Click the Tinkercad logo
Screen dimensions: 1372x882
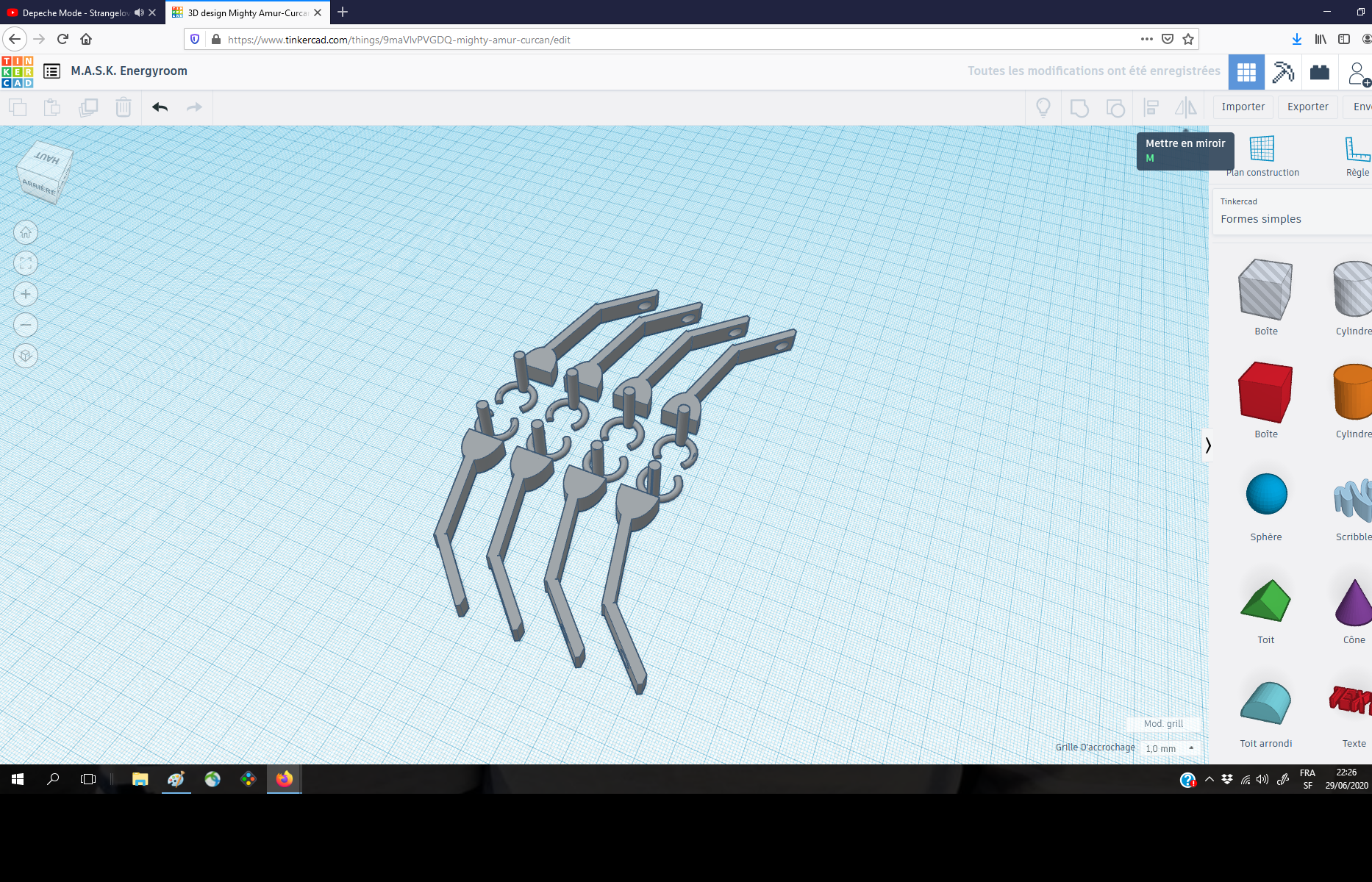18,71
